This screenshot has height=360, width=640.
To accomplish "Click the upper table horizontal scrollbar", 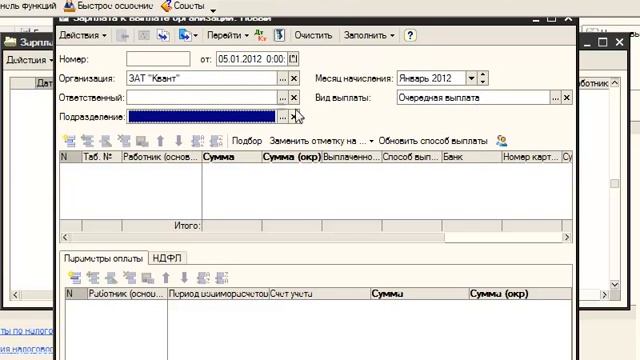I will 316,237.
